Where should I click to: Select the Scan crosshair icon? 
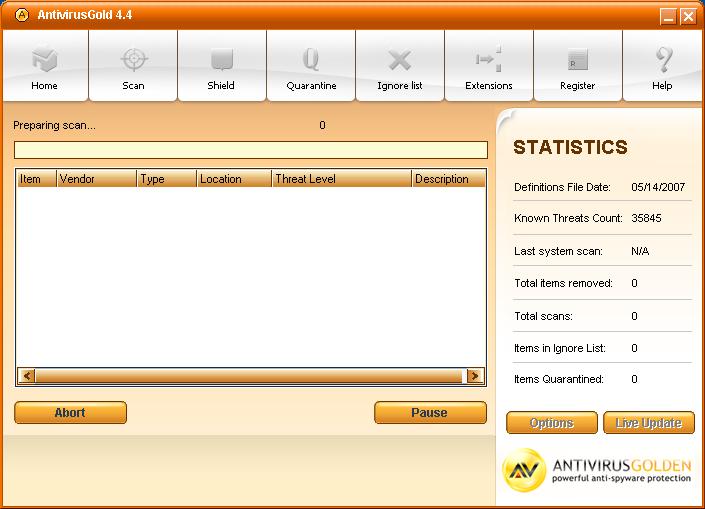pyautogui.click(x=133, y=62)
